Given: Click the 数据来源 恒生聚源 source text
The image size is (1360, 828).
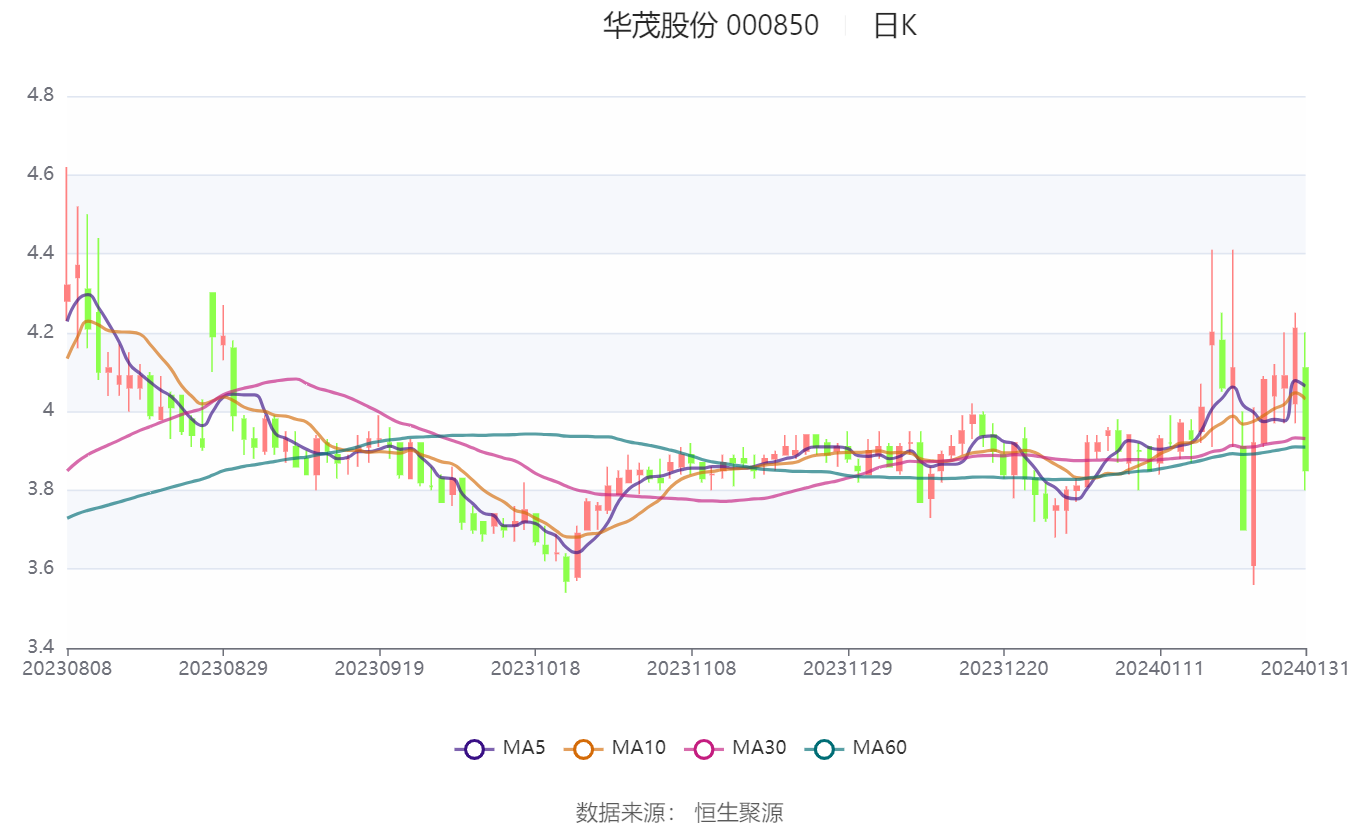Looking at the screenshot, I should pyautogui.click(x=680, y=812).
